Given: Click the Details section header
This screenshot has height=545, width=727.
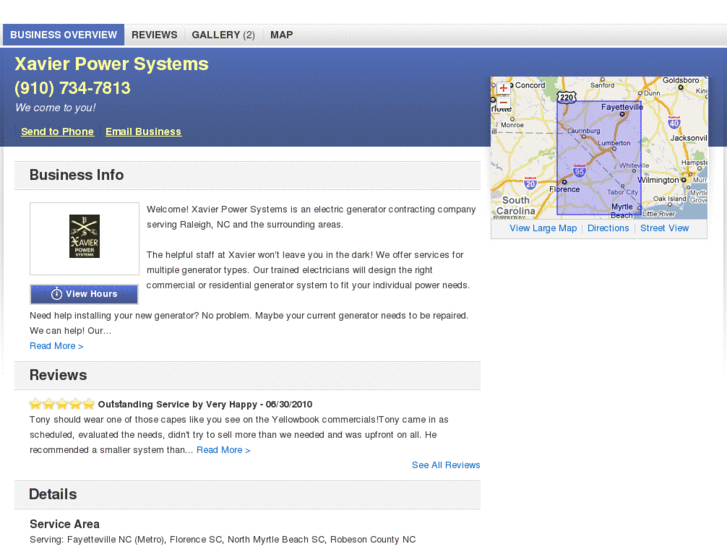Looking at the screenshot, I should tap(247, 494).
